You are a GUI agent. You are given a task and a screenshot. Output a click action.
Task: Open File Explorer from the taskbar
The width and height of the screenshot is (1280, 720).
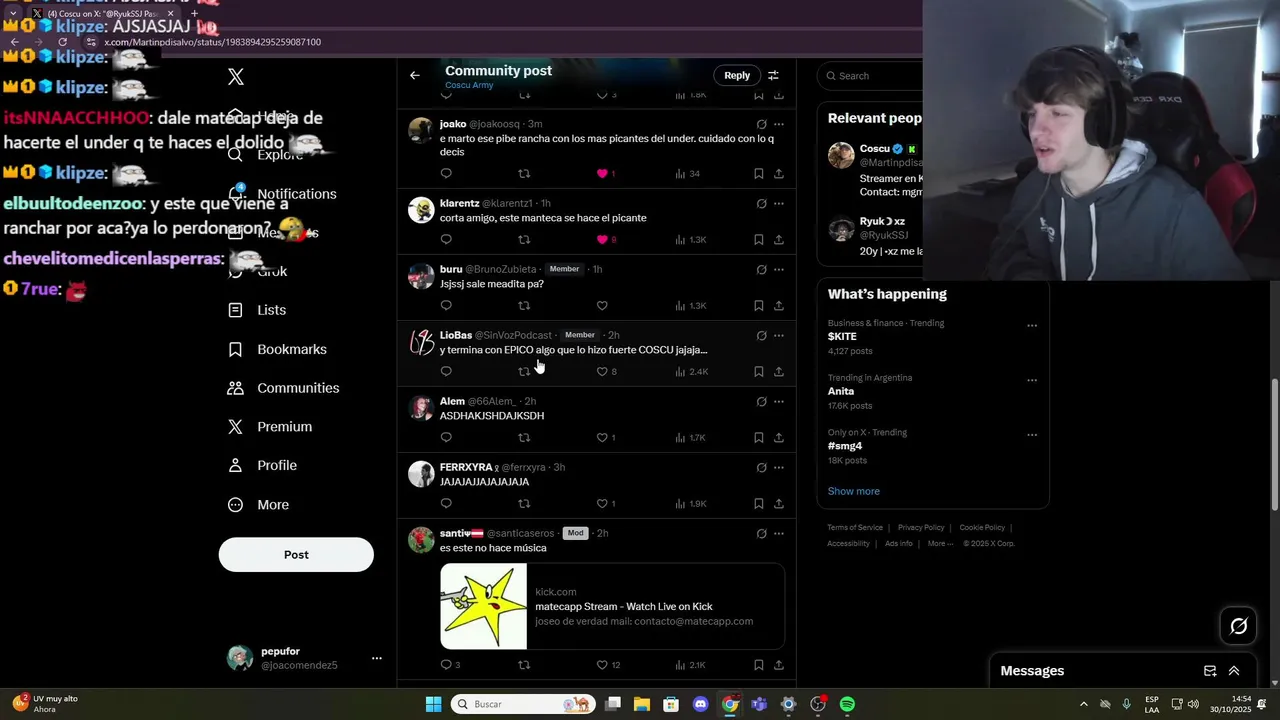point(642,704)
